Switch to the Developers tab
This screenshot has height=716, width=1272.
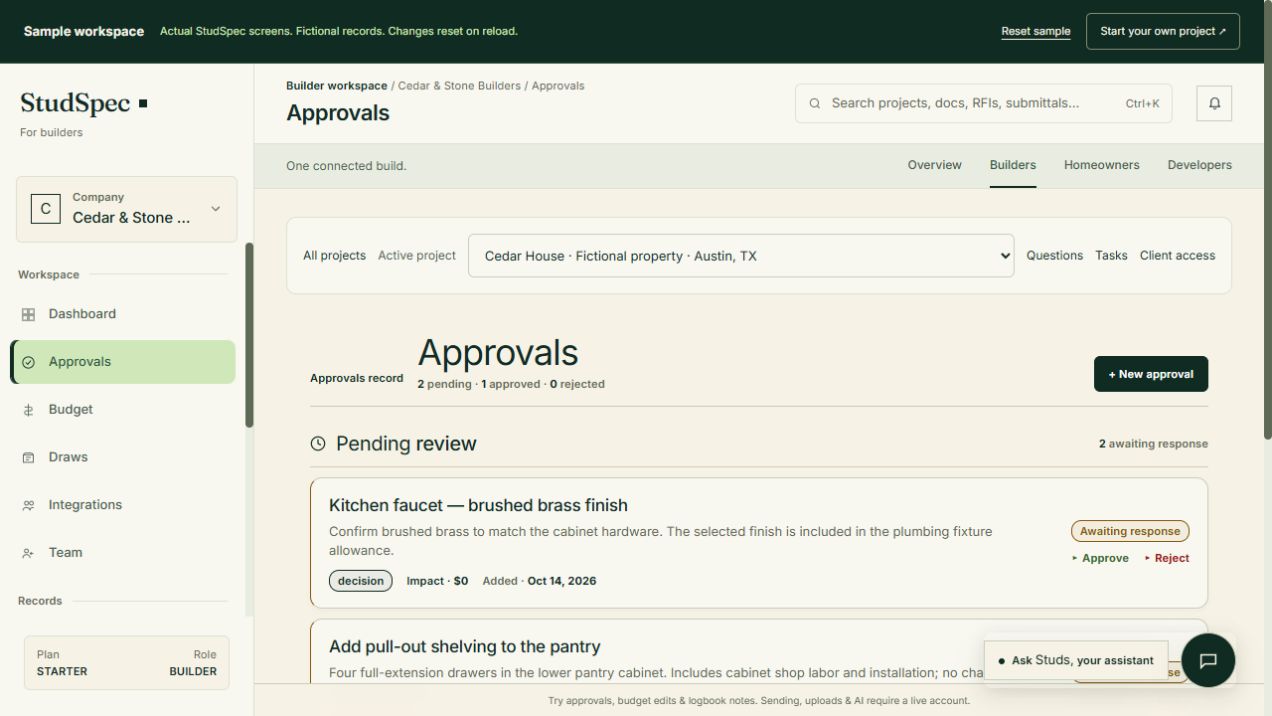[x=1199, y=165]
